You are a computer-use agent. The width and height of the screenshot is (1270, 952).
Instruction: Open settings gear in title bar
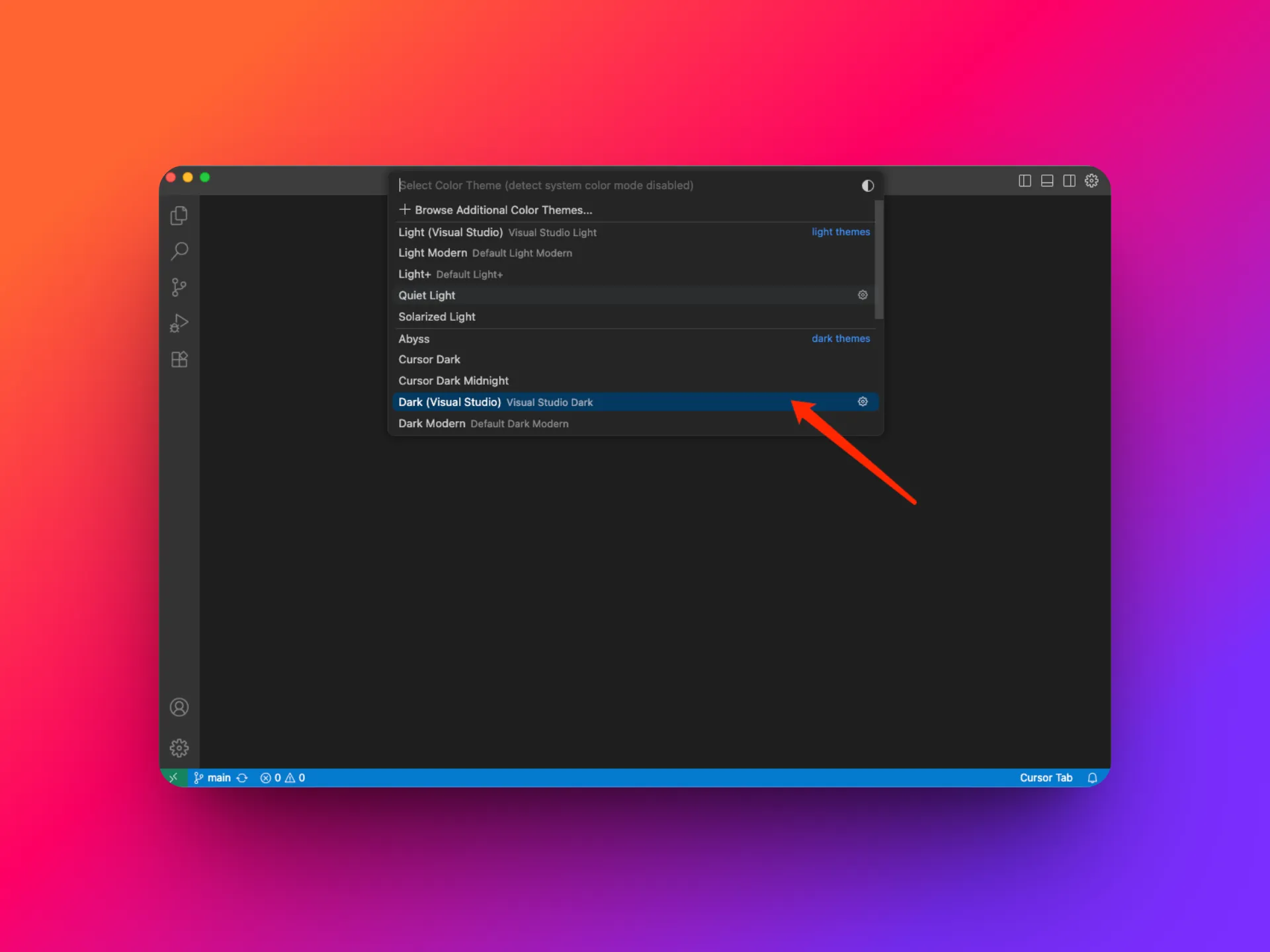(1091, 180)
